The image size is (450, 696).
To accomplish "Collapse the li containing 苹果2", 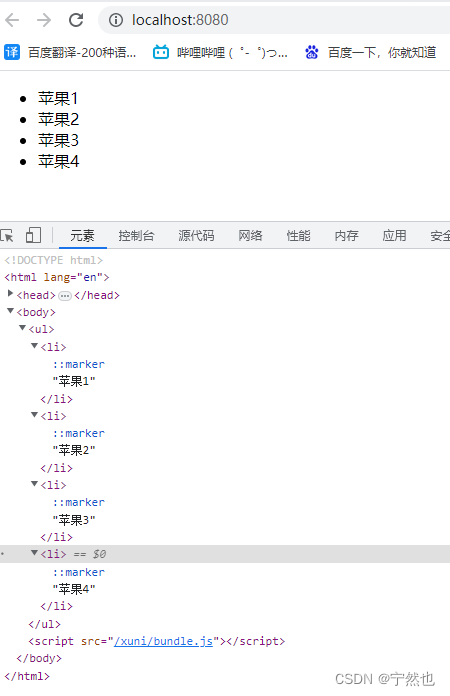I will [x=34, y=415].
